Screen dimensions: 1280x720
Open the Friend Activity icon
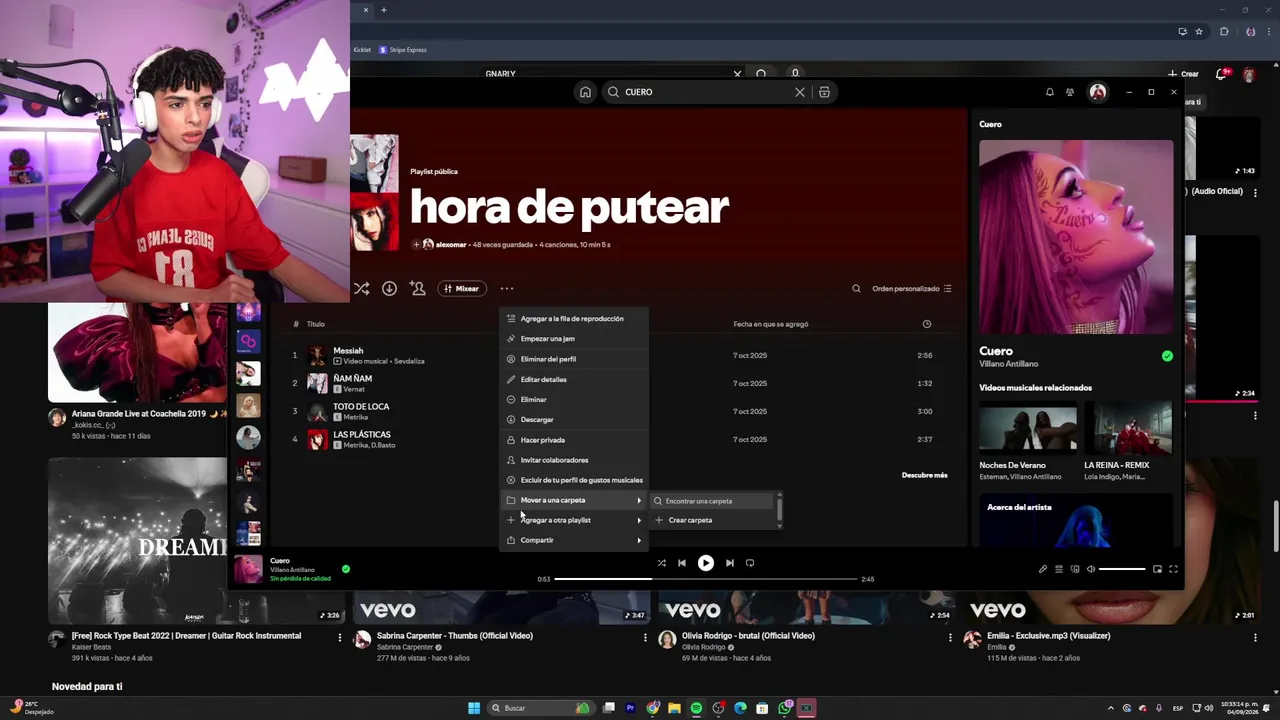point(1070,92)
